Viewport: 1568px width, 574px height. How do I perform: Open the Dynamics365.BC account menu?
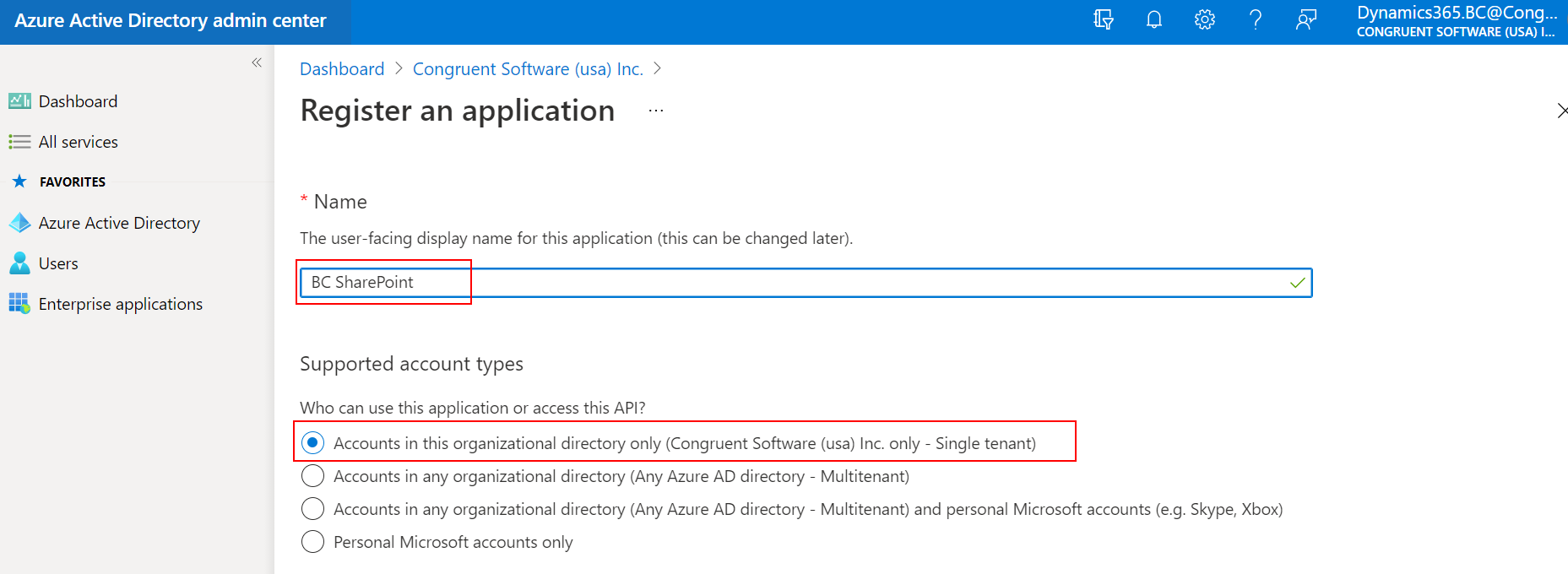1457,22
